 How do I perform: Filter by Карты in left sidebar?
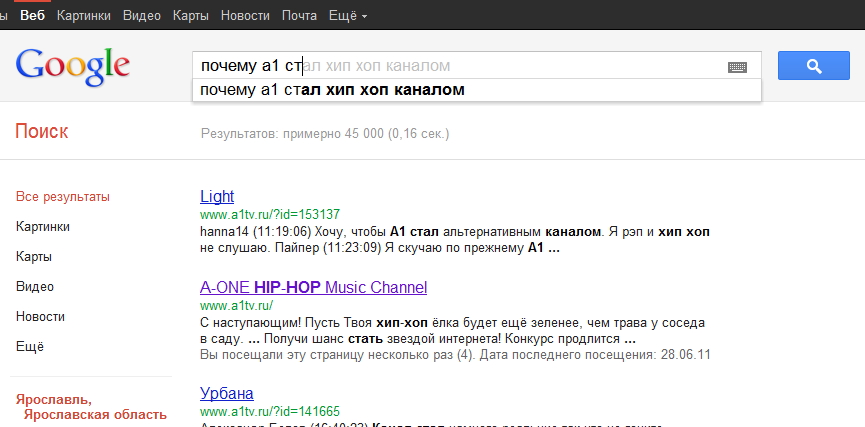click(x=34, y=257)
